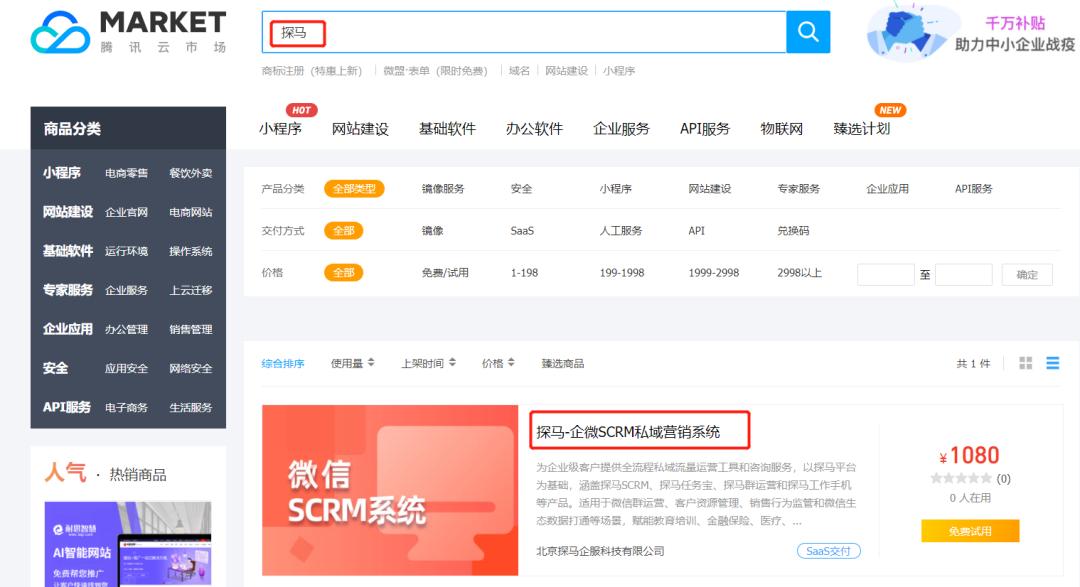The image size is (1080, 587).
Task: Click 域名 hot search link
Action: pyautogui.click(x=519, y=71)
